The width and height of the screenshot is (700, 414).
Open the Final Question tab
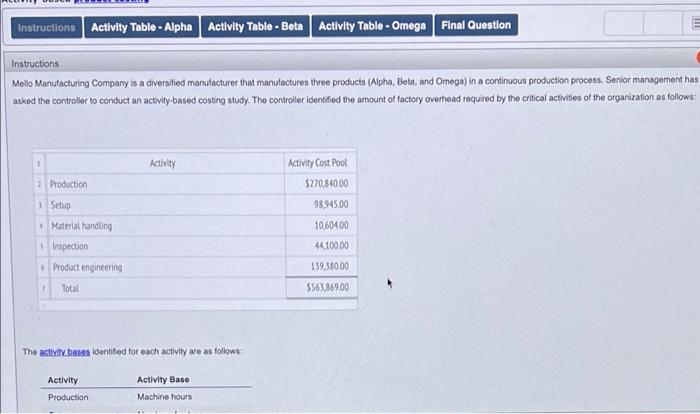476,25
